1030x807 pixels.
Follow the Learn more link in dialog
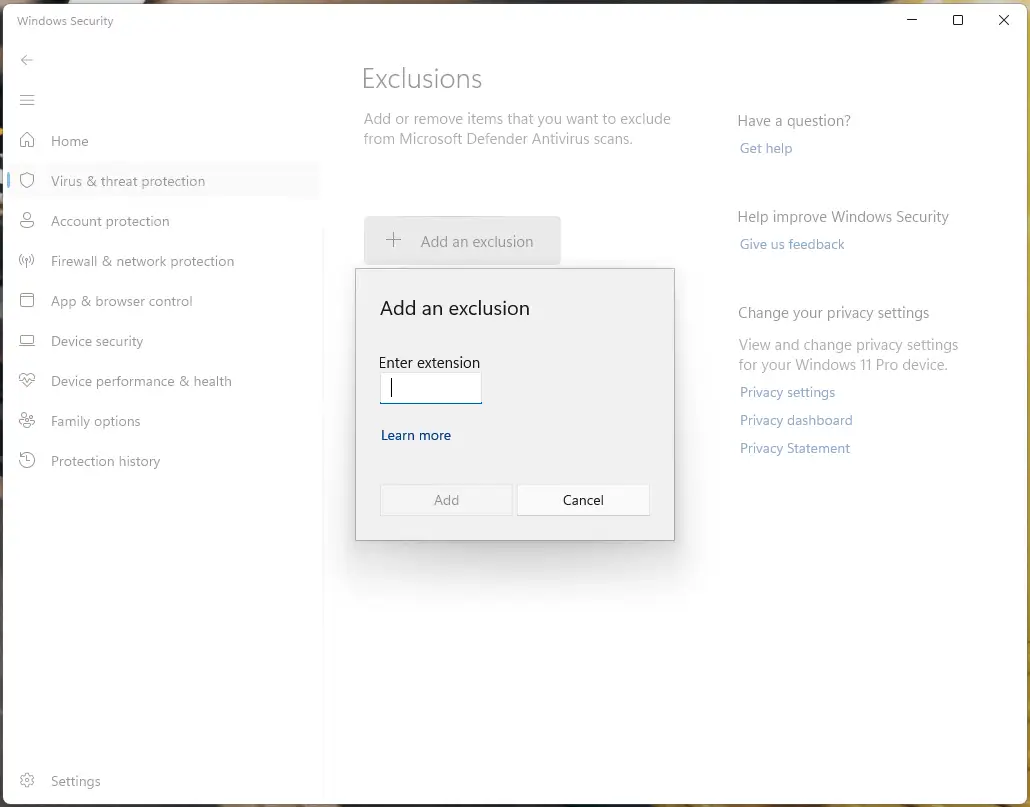click(x=416, y=435)
